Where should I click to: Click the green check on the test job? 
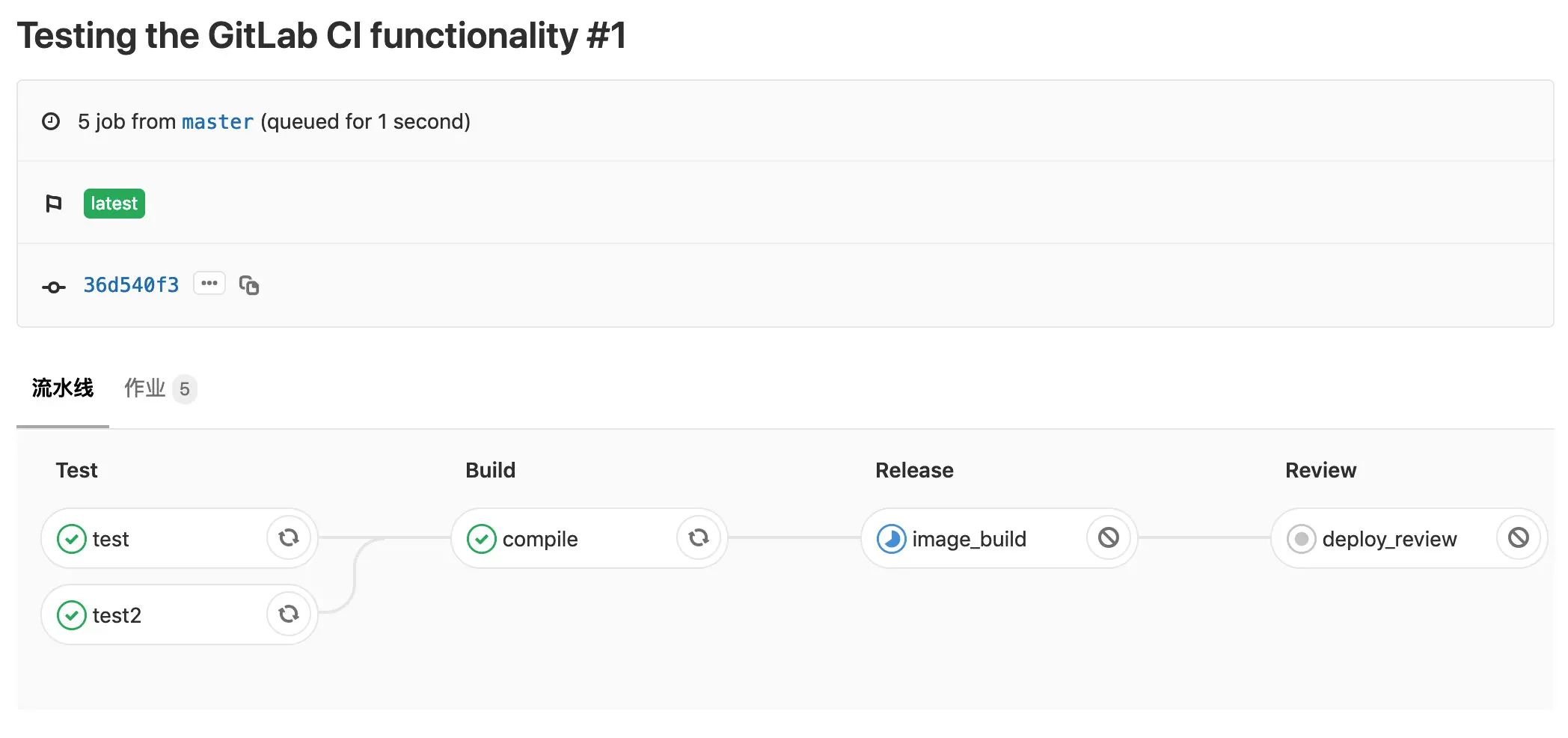(72, 538)
